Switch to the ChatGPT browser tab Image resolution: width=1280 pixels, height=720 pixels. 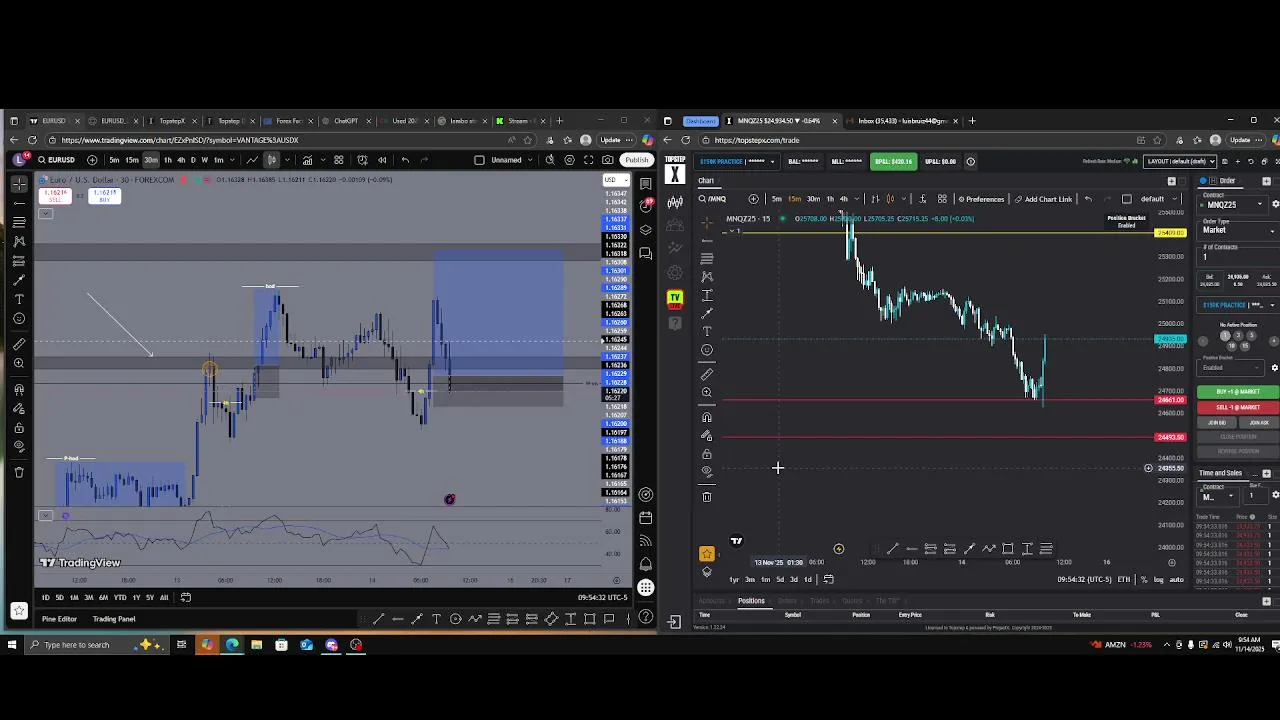(344, 121)
